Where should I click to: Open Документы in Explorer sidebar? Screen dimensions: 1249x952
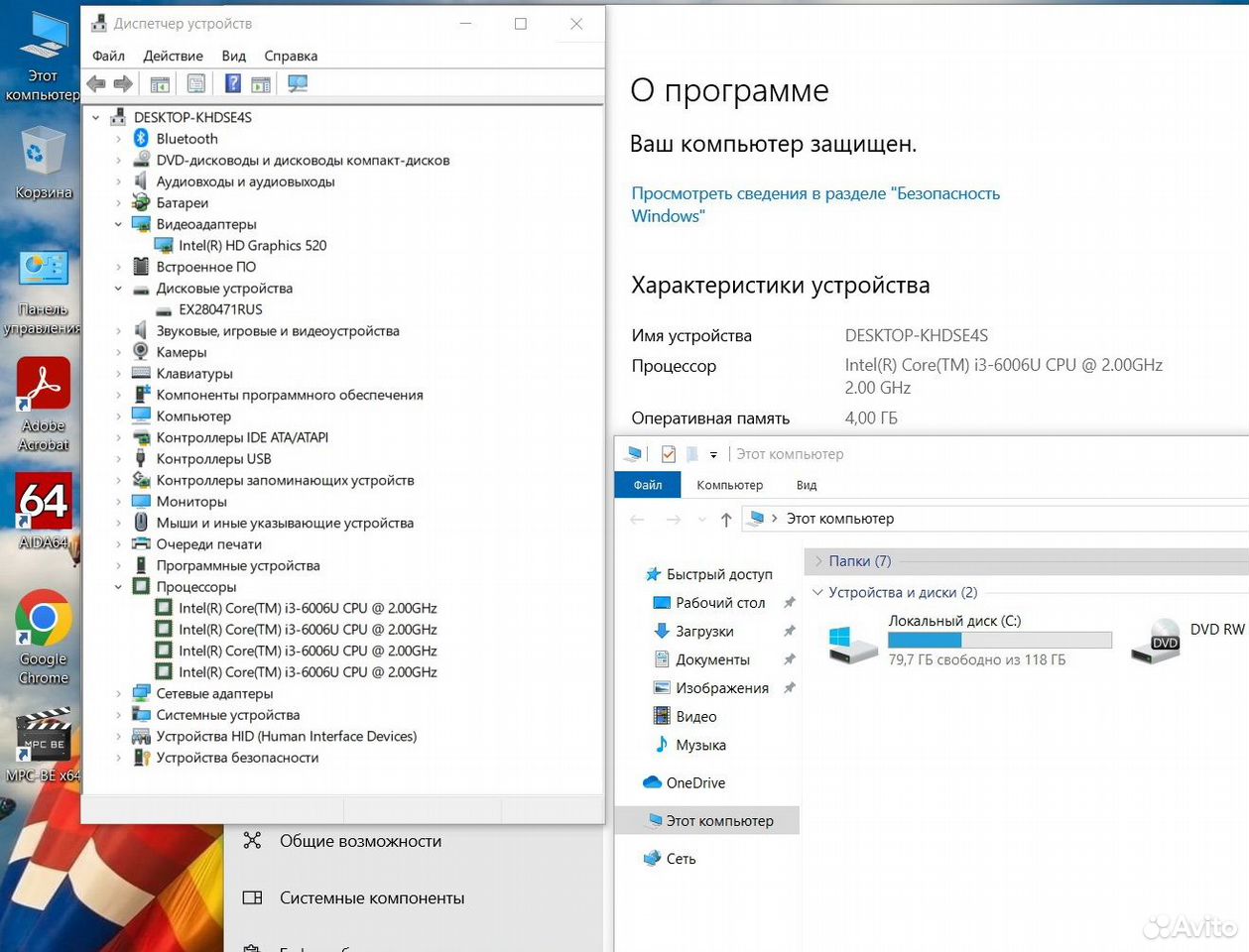[711, 659]
